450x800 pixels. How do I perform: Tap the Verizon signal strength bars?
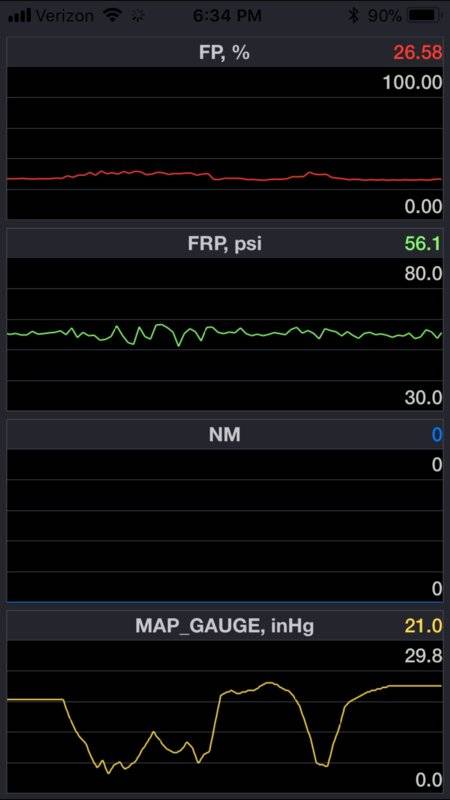pos(20,16)
